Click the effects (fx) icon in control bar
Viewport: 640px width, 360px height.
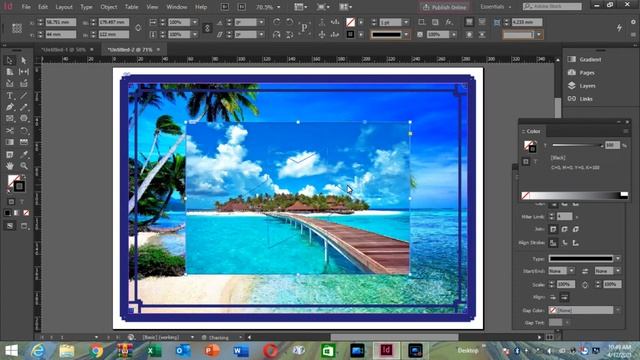(449, 22)
